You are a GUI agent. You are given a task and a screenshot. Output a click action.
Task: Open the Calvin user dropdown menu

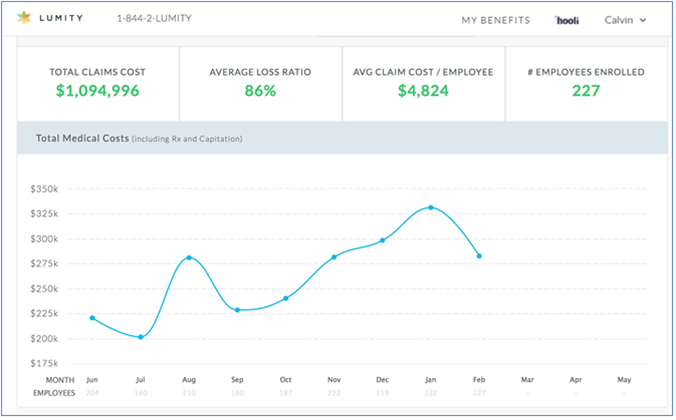click(x=626, y=20)
